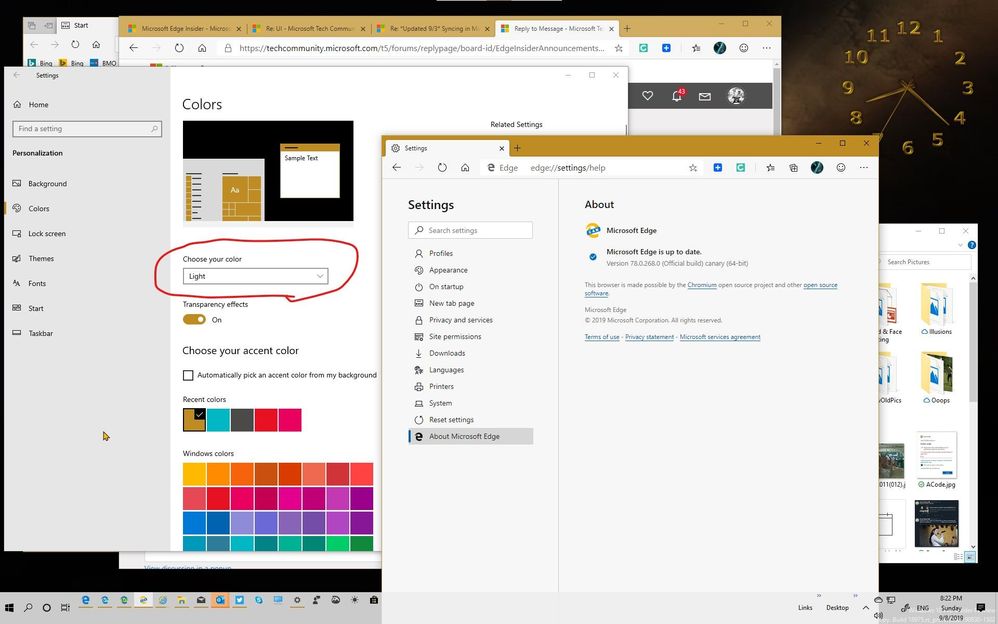Refresh the edge://settings/help page
998x624 pixels.
point(442,167)
